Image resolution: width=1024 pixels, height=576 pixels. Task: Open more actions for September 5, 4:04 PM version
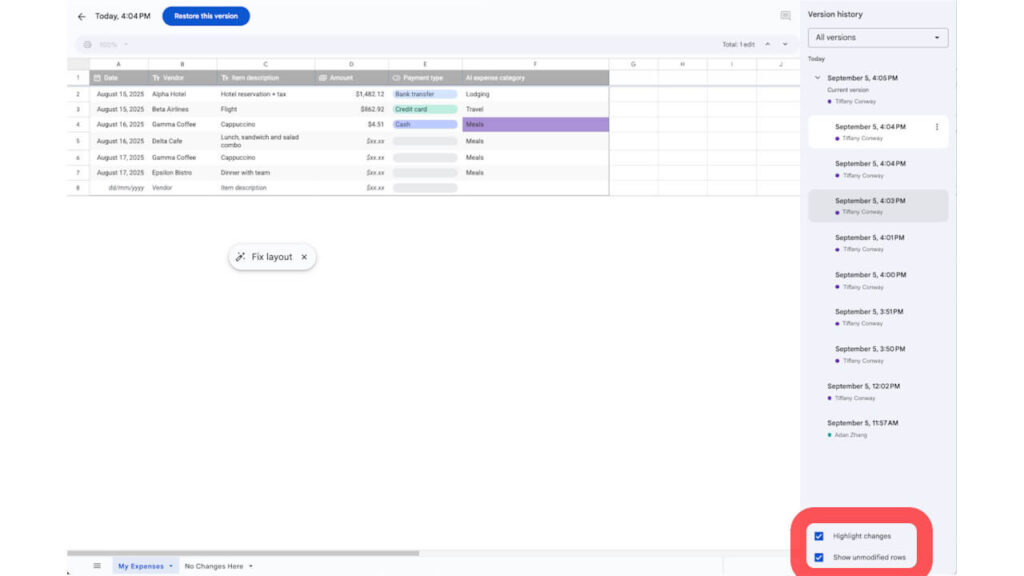(x=936, y=127)
